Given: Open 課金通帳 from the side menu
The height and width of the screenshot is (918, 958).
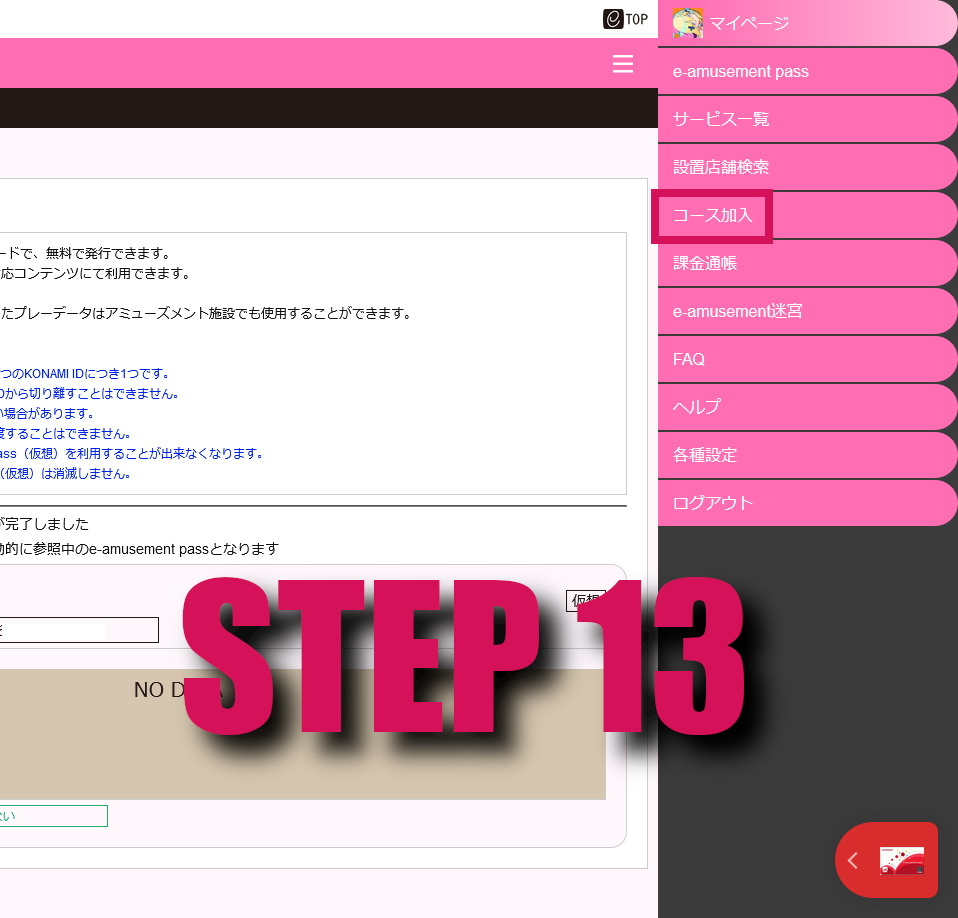Looking at the screenshot, I should pyautogui.click(x=705, y=263).
